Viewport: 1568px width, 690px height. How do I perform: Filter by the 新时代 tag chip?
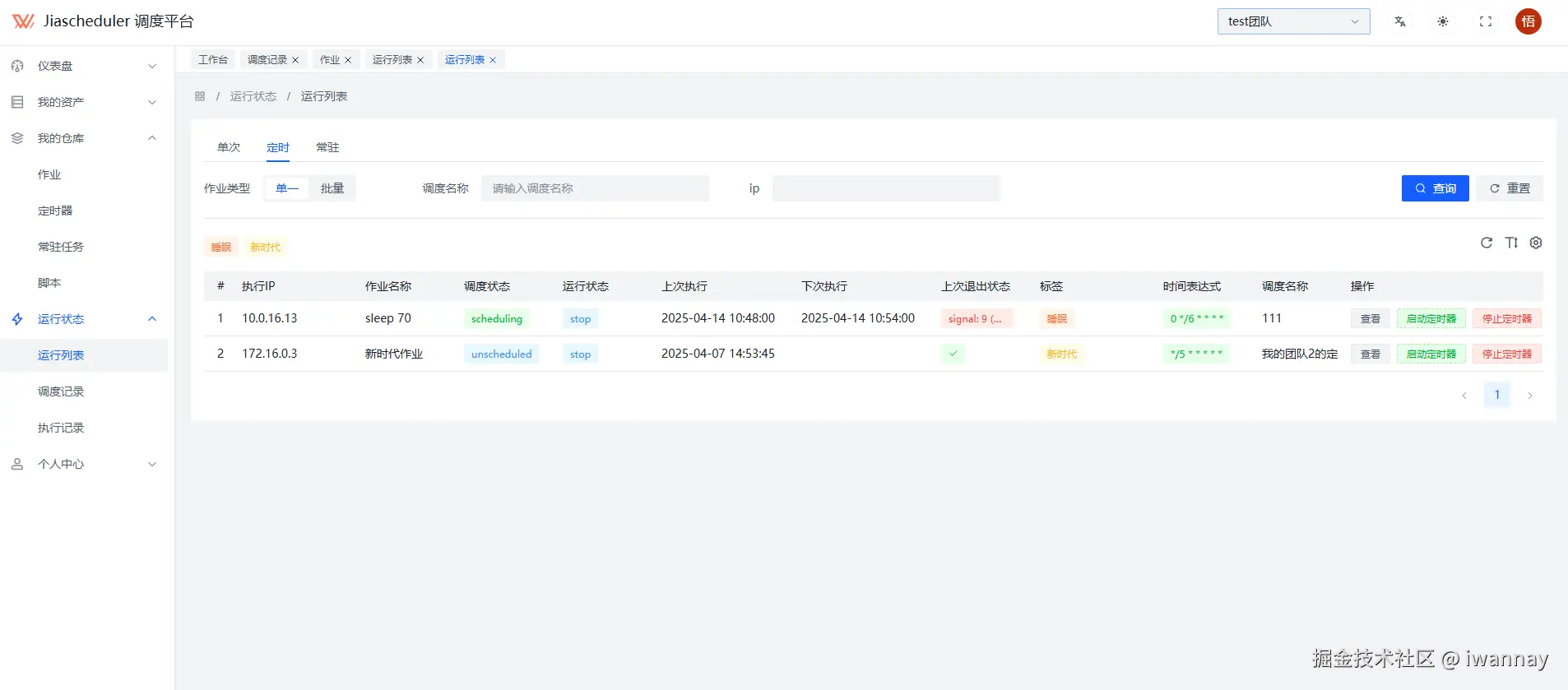point(265,248)
